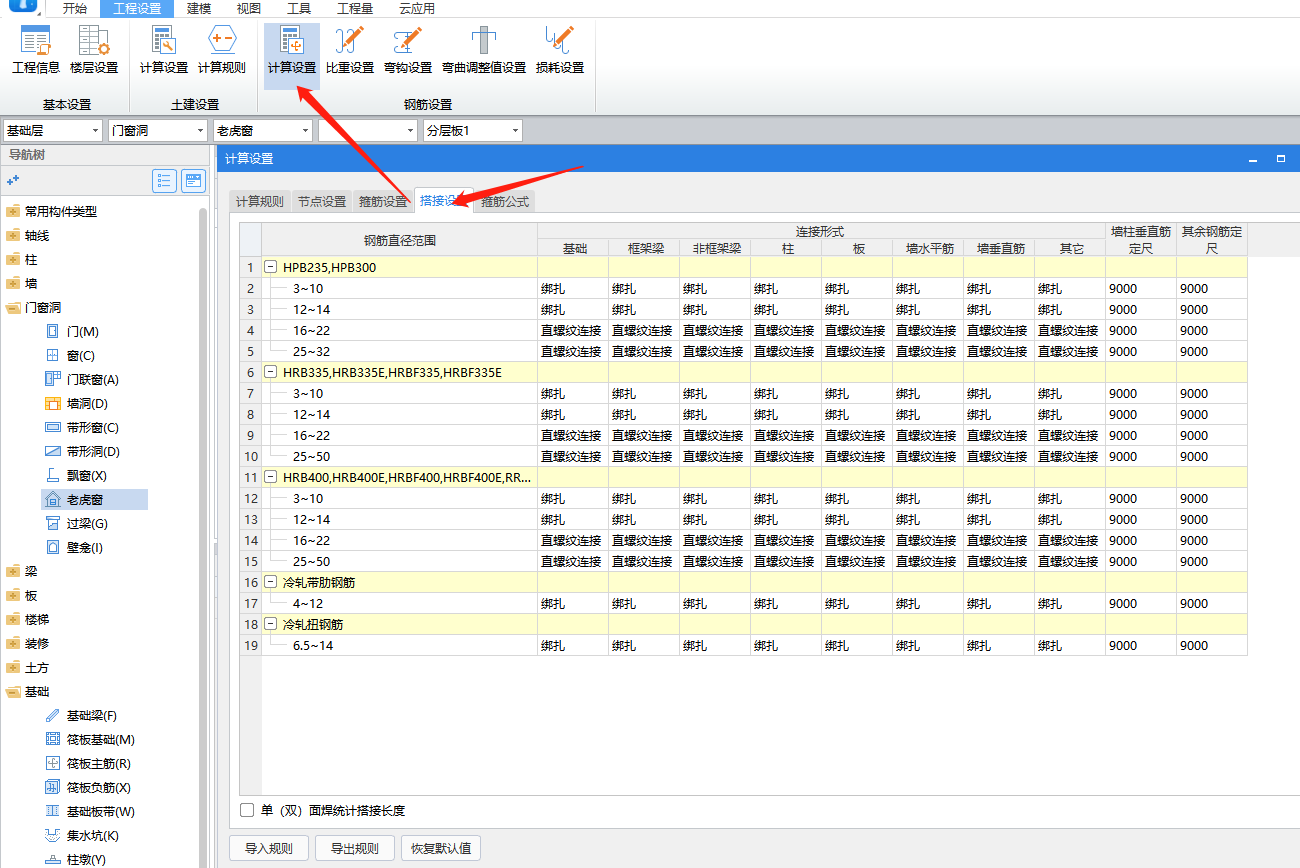Collapse 冷轧带肋钢筋 group row
Viewport: 1300px width, 868px height.
click(x=271, y=583)
